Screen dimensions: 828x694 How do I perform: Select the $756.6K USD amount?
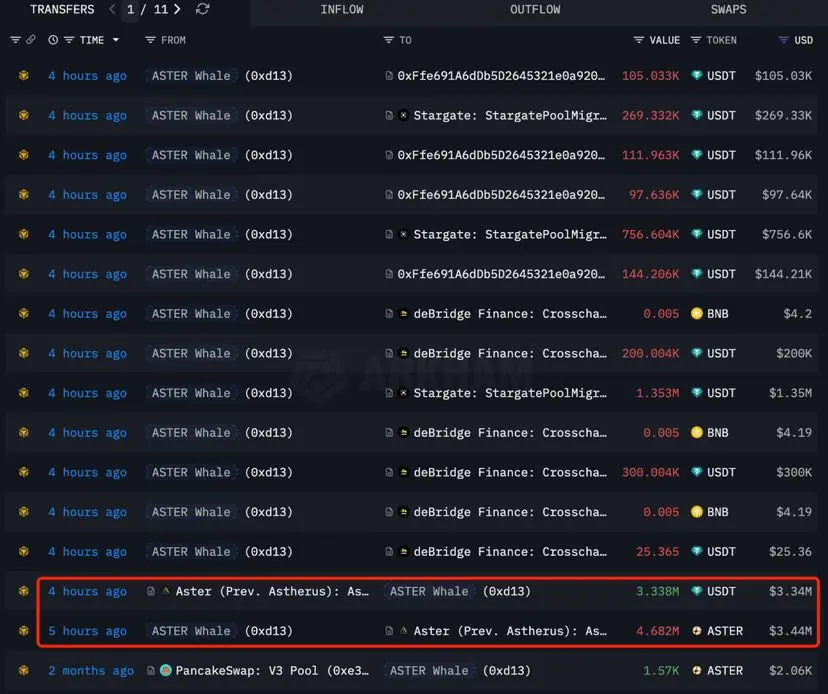[x=787, y=235]
